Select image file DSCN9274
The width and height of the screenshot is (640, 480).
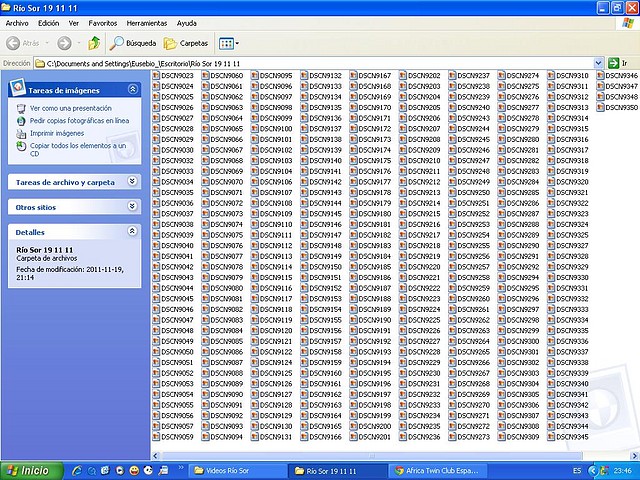(519, 76)
